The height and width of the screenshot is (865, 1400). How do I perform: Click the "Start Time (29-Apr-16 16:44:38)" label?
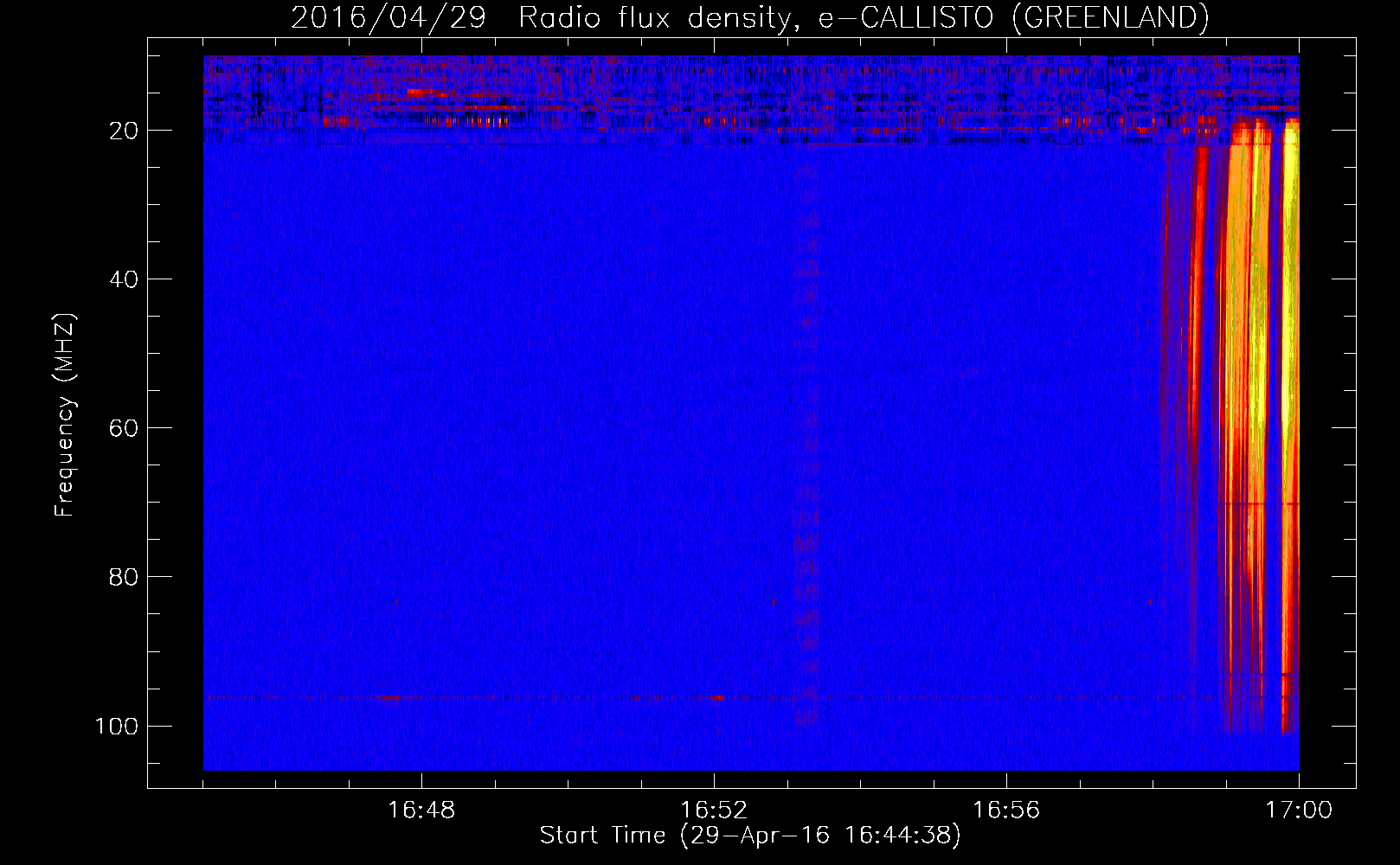click(750, 836)
